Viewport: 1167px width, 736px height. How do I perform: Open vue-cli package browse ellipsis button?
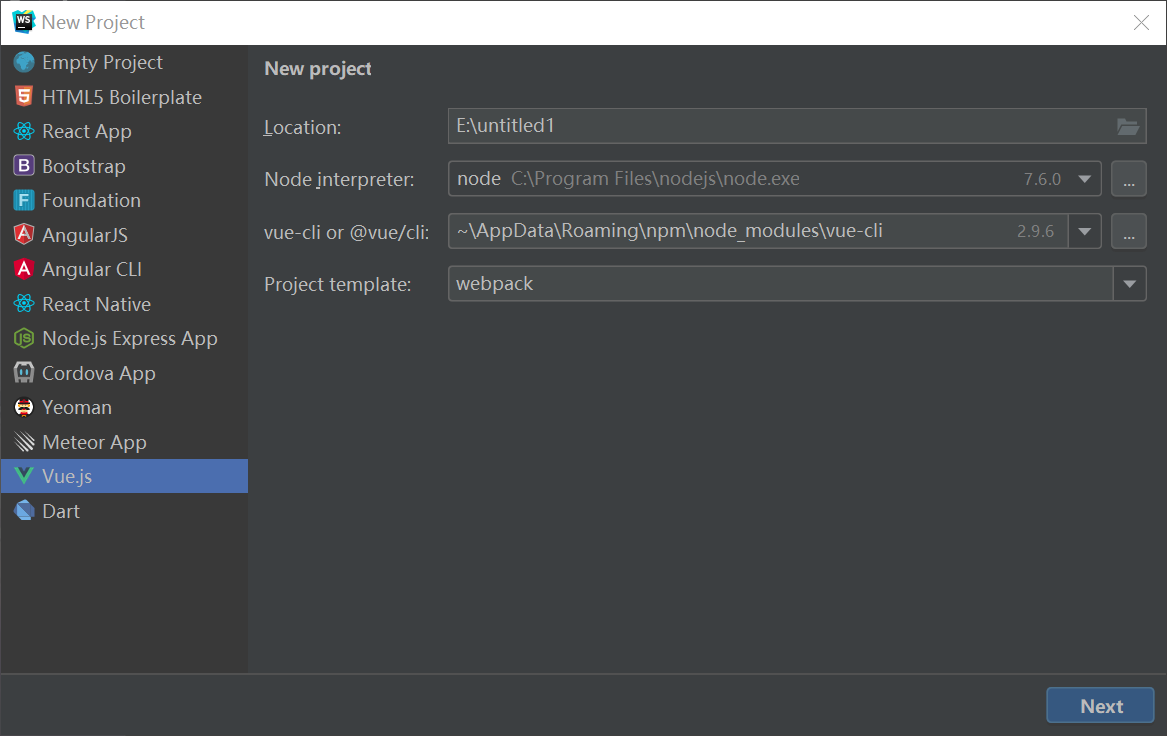[1128, 231]
